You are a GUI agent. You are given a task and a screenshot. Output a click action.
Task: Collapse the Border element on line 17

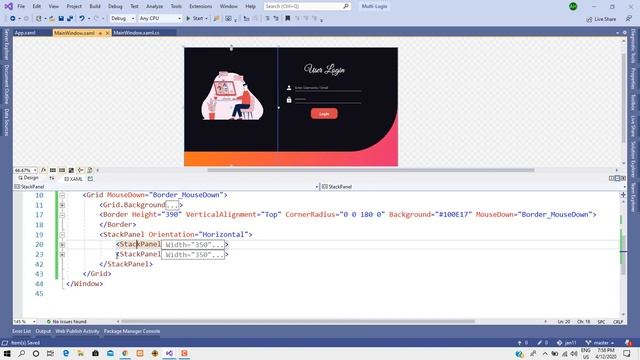(x=62, y=215)
